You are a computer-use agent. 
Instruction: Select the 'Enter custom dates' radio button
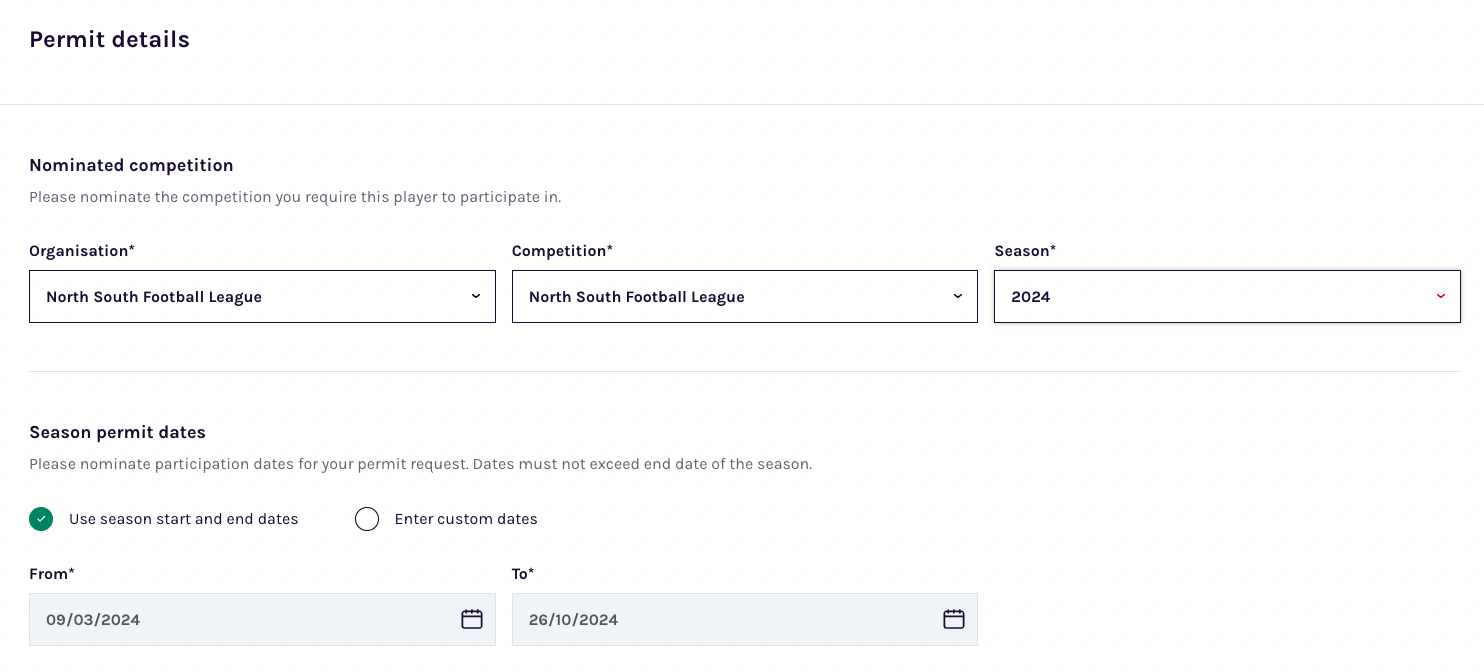tap(367, 519)
